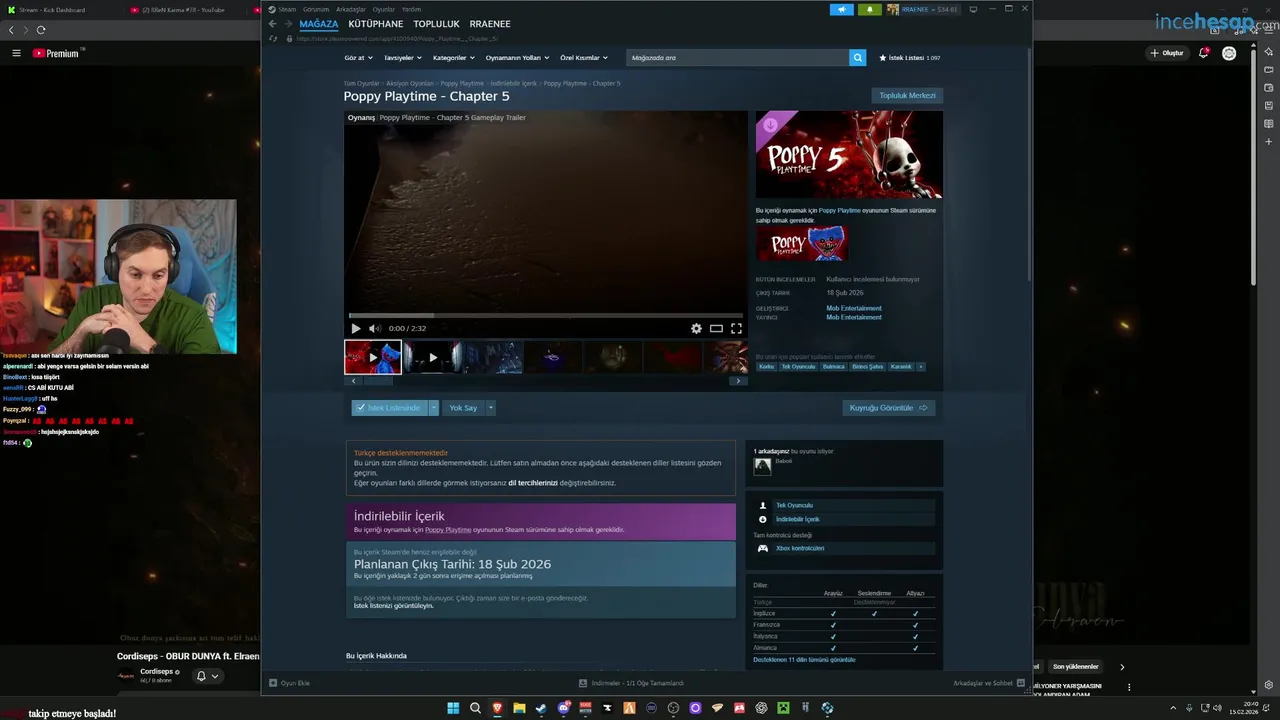Open the Görünüm menu

click(316, 9)
